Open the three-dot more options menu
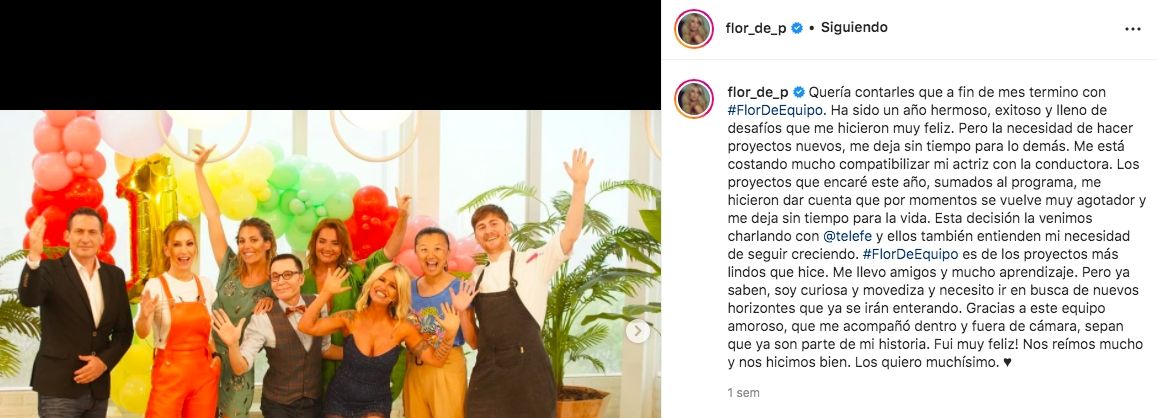Viewport: 1157px width, 418px height. (1133, 29)
